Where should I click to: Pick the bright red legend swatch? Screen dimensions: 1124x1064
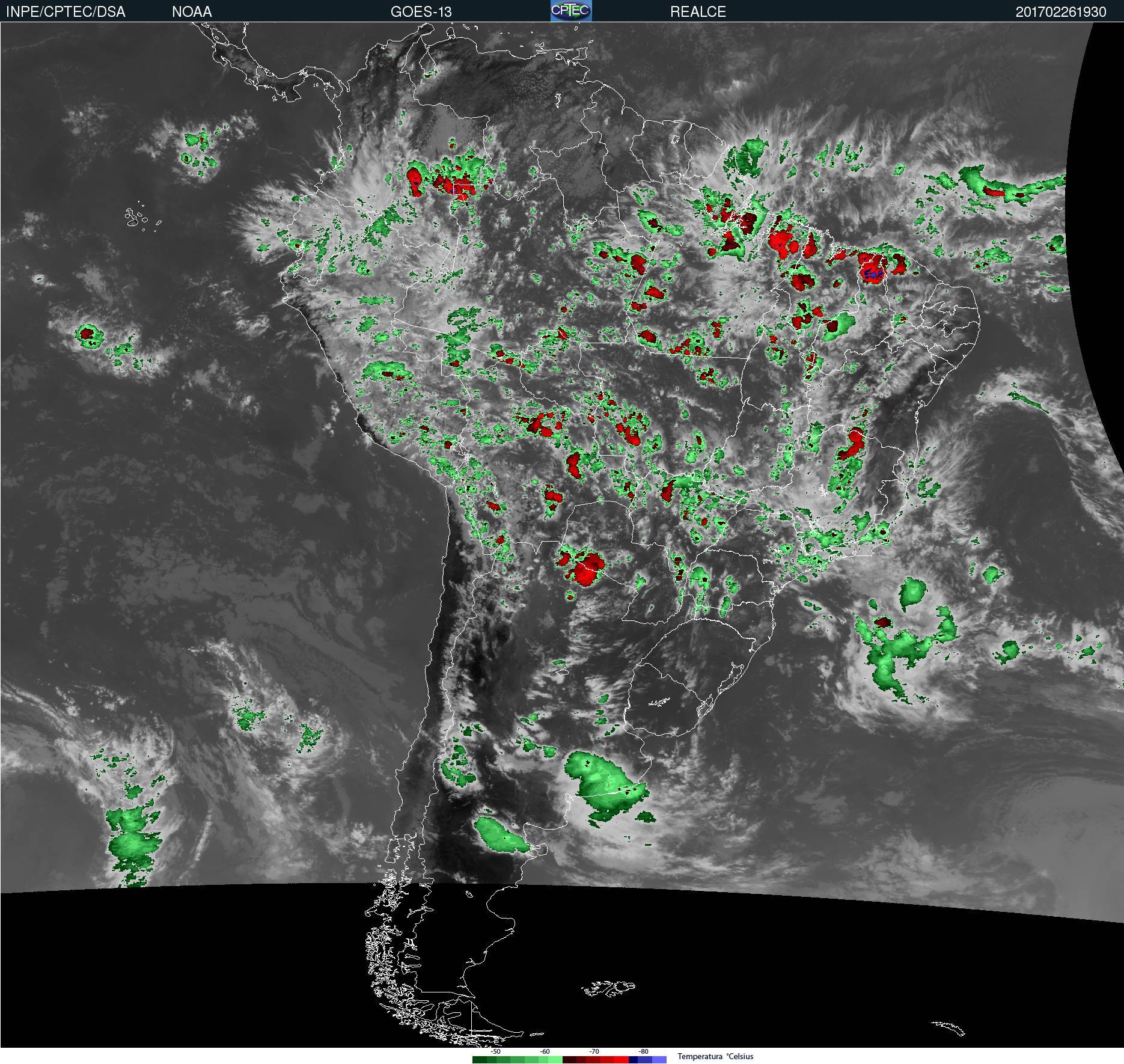(x=622, y=1059)
